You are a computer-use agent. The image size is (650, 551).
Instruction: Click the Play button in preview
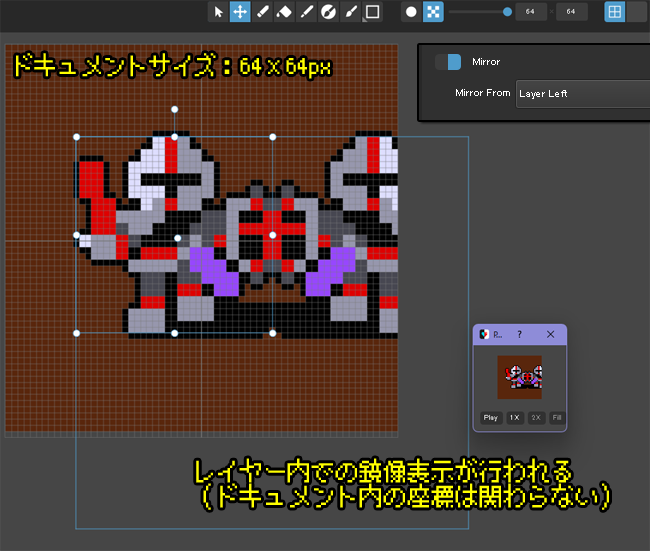pos(491,417)
